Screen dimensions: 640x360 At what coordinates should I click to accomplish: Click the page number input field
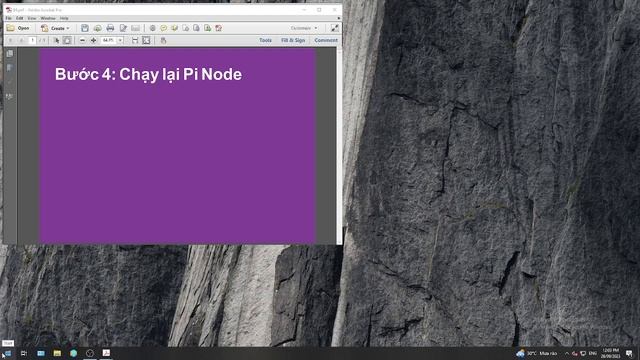[x=32, y=40]
